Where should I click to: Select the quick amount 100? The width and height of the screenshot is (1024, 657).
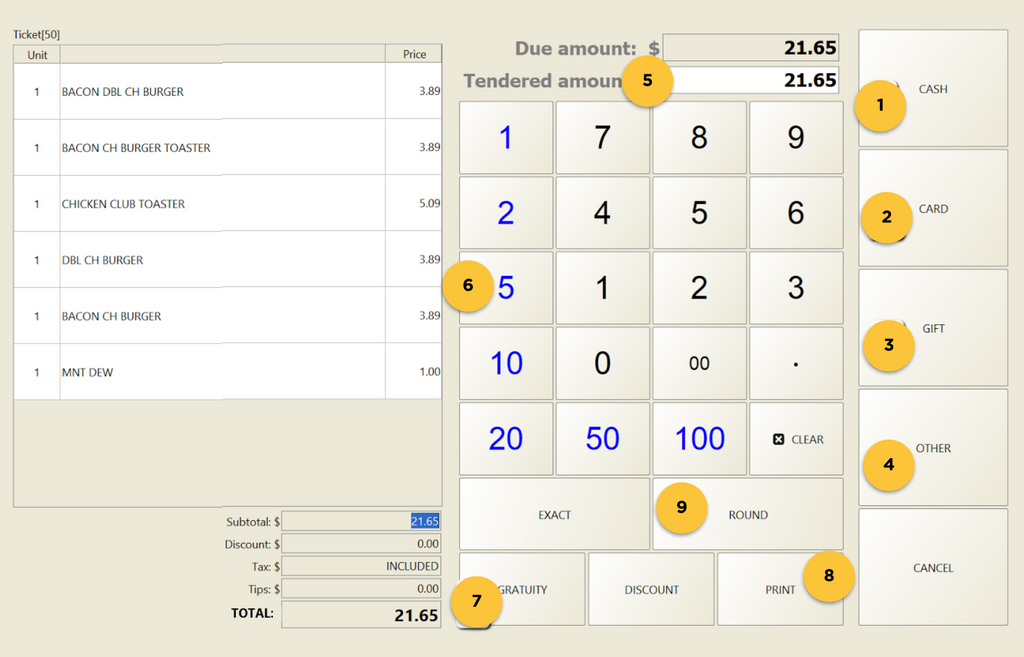(x=699, y=438)
